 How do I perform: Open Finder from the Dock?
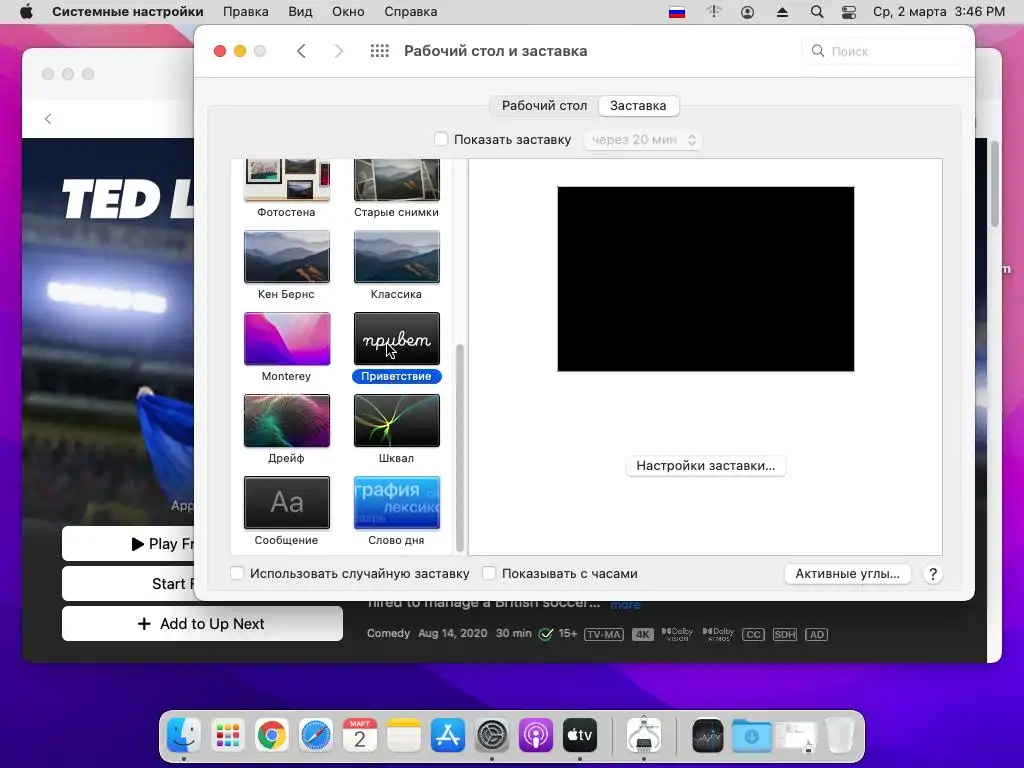184,736
